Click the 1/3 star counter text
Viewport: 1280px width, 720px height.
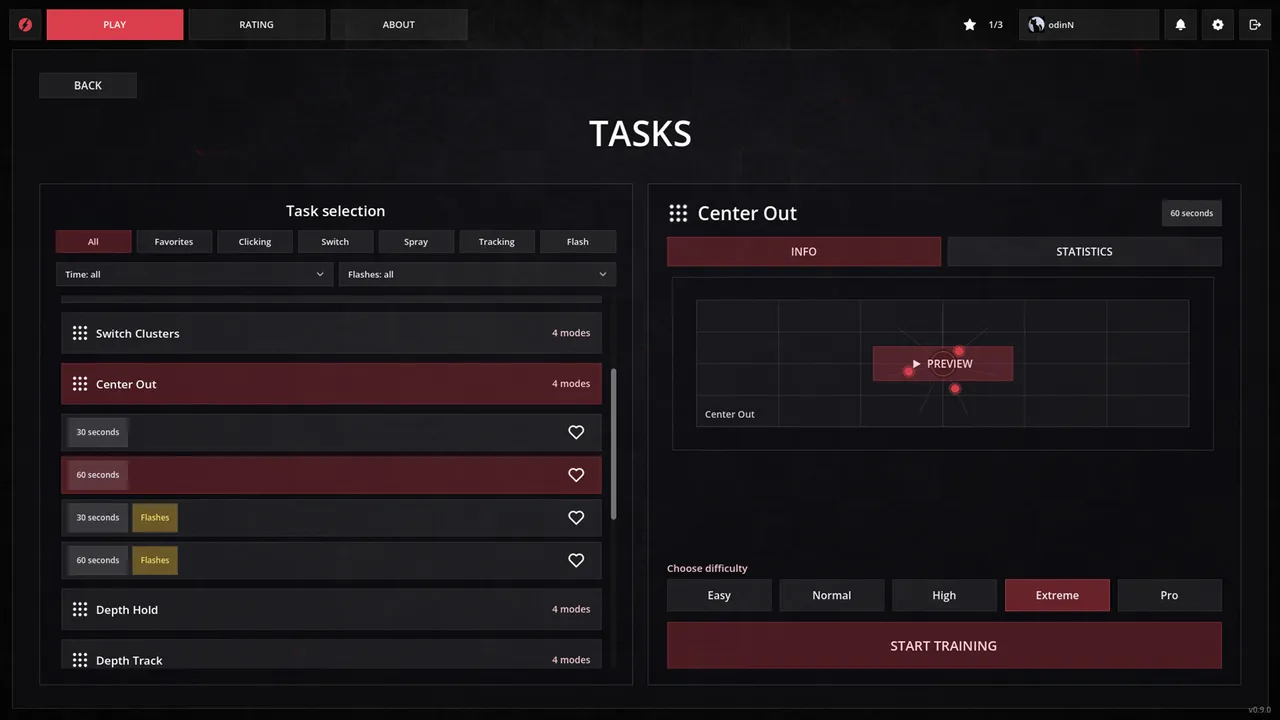pos(996,25)
